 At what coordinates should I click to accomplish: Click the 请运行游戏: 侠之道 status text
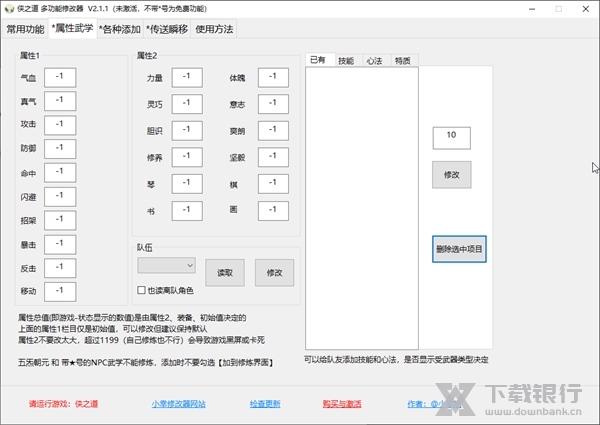coord(64,404)
